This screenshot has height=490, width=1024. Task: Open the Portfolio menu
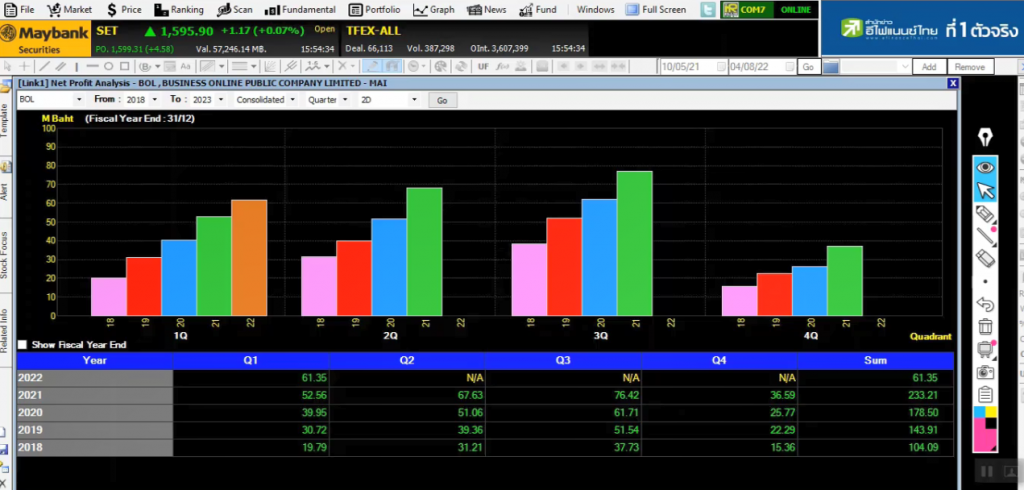point(374,10)
